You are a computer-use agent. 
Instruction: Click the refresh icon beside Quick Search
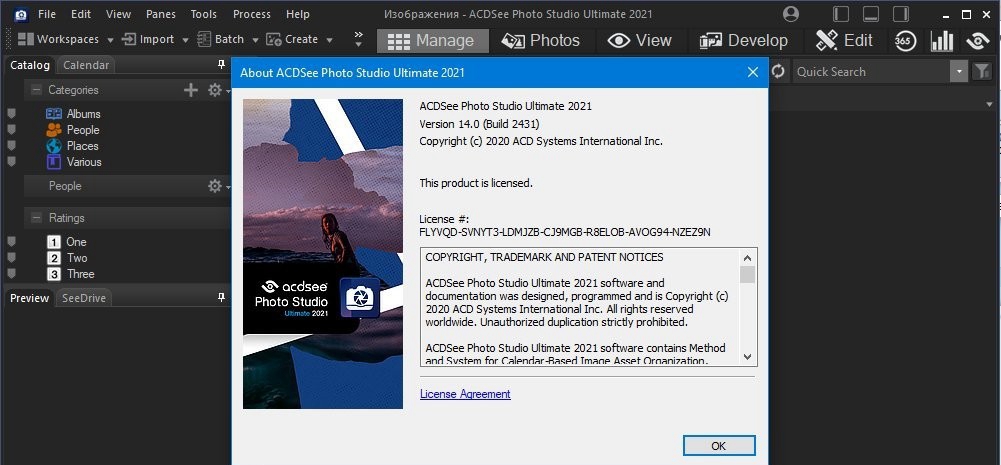coord(778,72)
